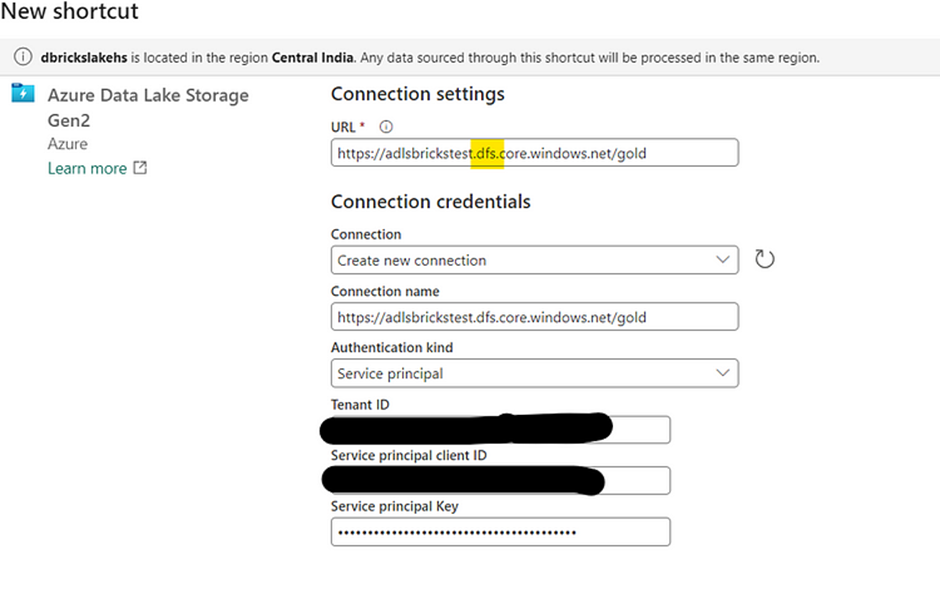
Task: Expand the Authentication kind dropdown arrow
Action: point(723,373)
